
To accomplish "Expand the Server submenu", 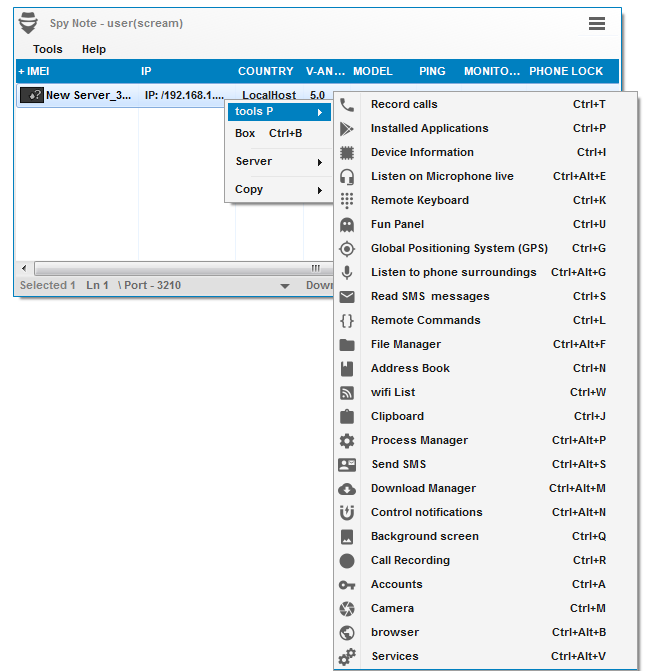I will point(278,161).
